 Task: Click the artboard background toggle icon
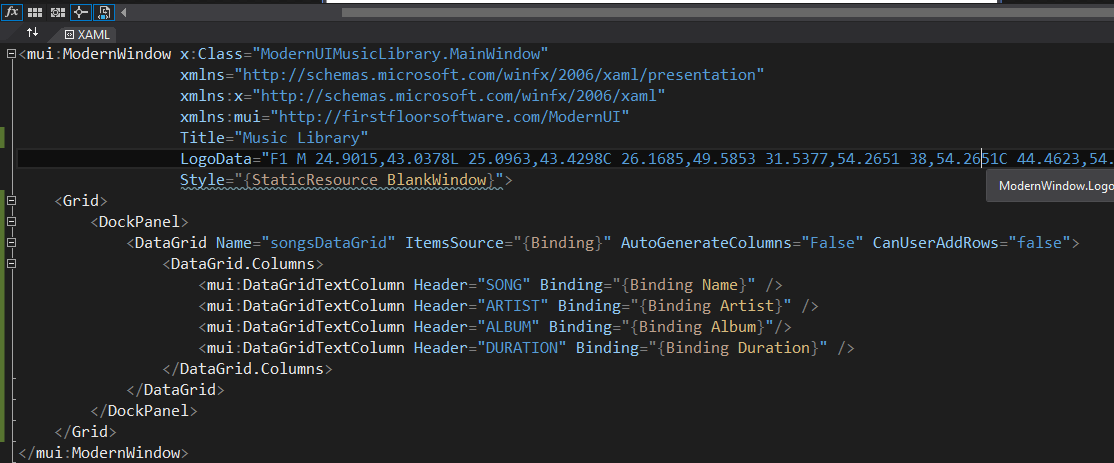coord(104,12)
